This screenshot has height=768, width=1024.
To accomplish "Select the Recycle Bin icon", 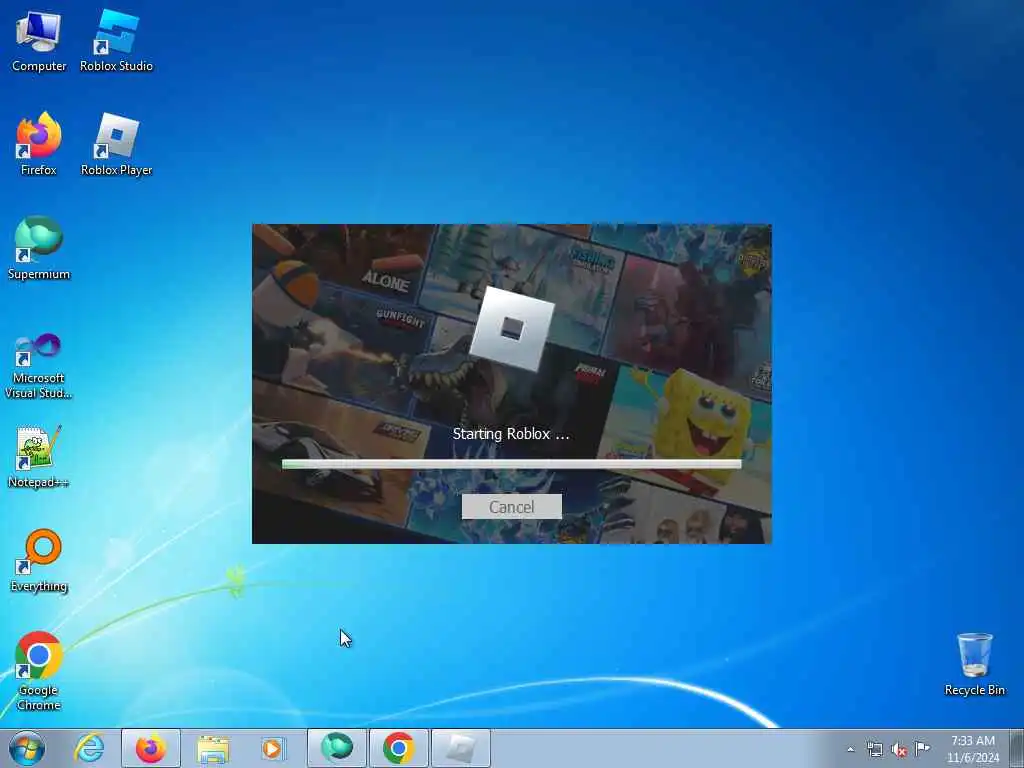I will point(974,664).
